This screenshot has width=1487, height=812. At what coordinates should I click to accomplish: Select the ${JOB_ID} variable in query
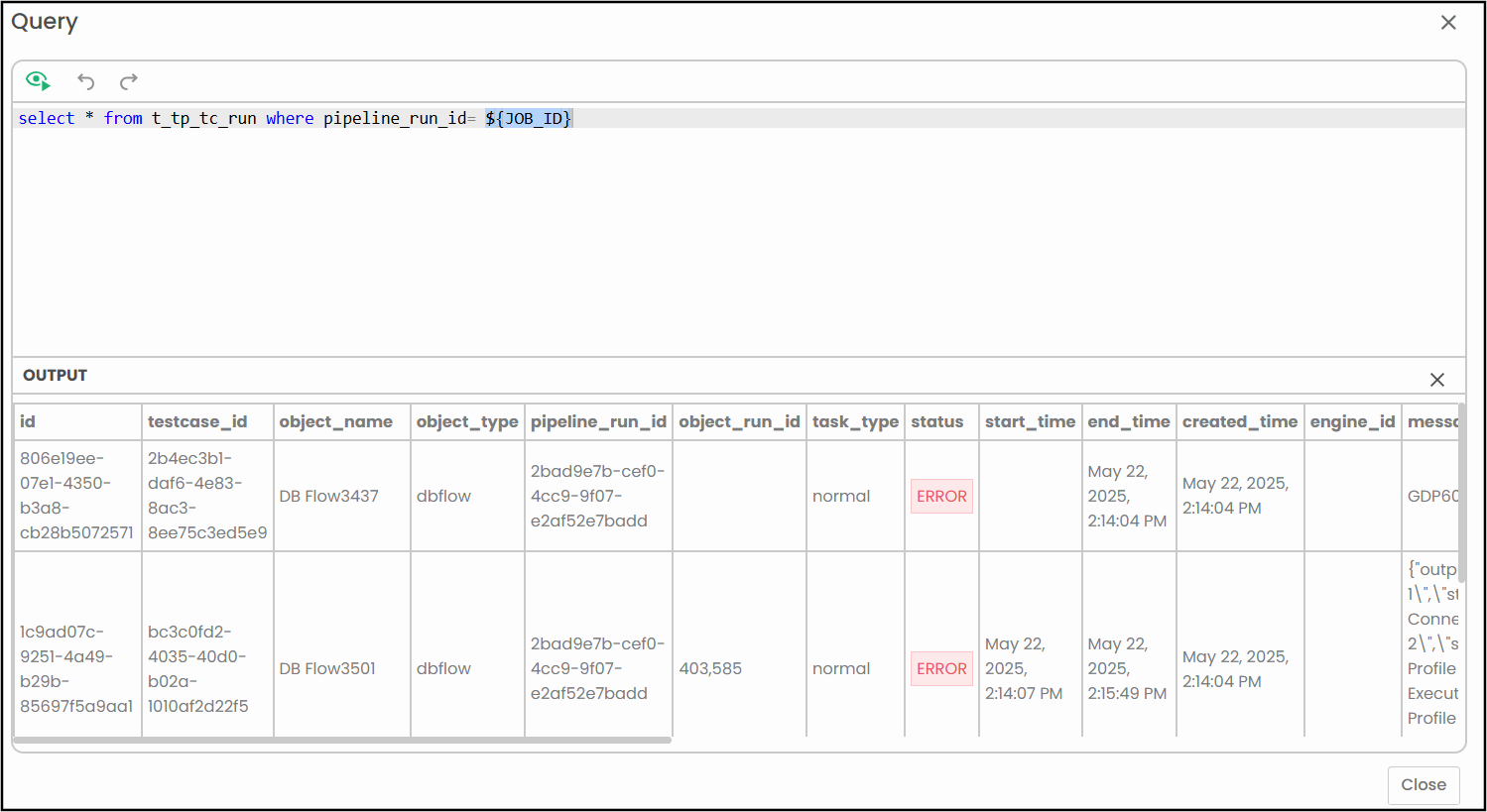pyautogui.click(x=529, y=119)
